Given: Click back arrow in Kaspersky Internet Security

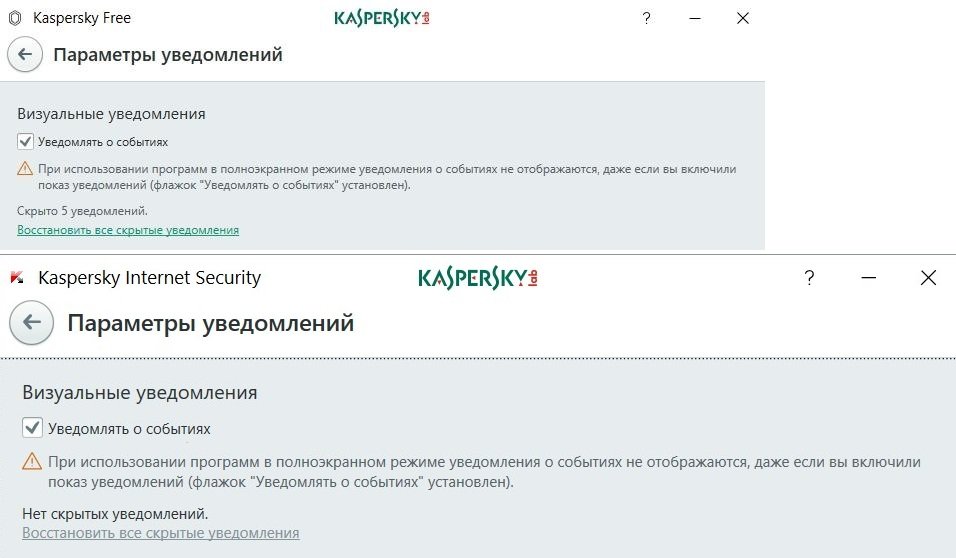Looking at the screenshot, I should coord(32,322).
